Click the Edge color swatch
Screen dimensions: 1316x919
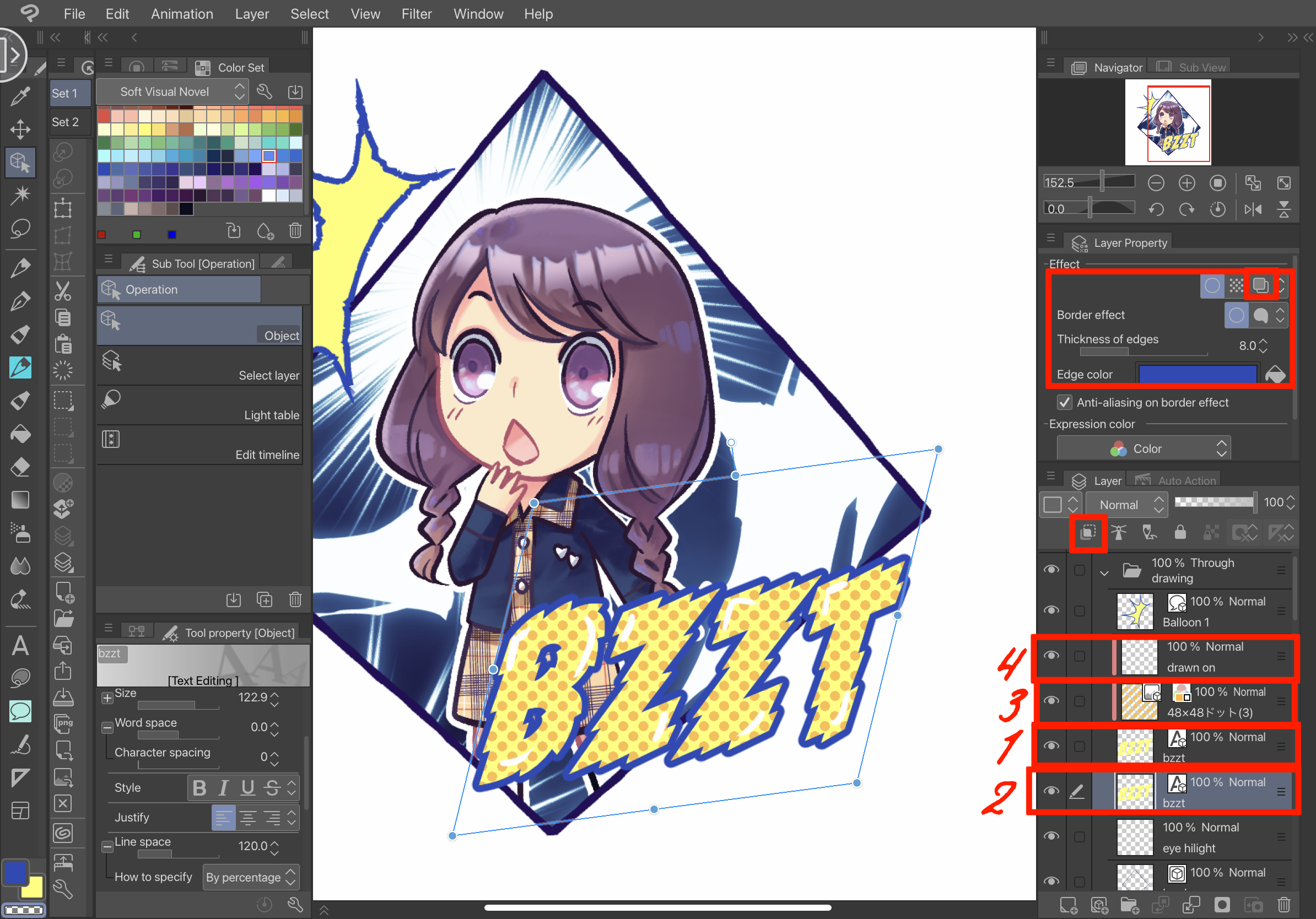[1198, 374]
